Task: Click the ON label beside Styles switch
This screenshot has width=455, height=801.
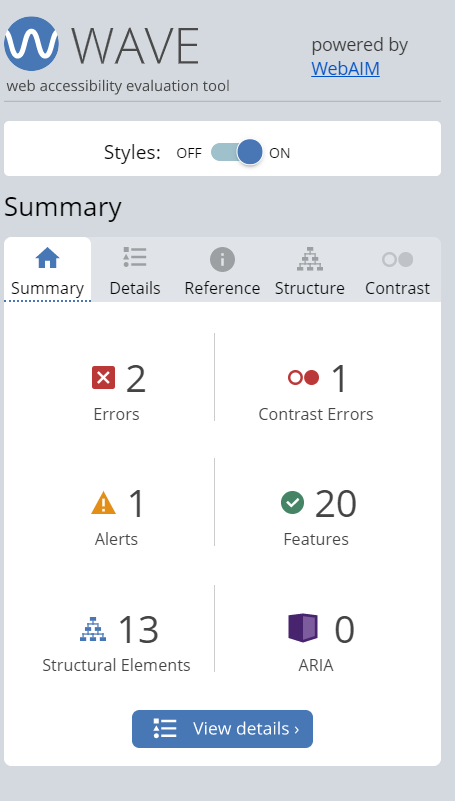Action: (279, 153)
